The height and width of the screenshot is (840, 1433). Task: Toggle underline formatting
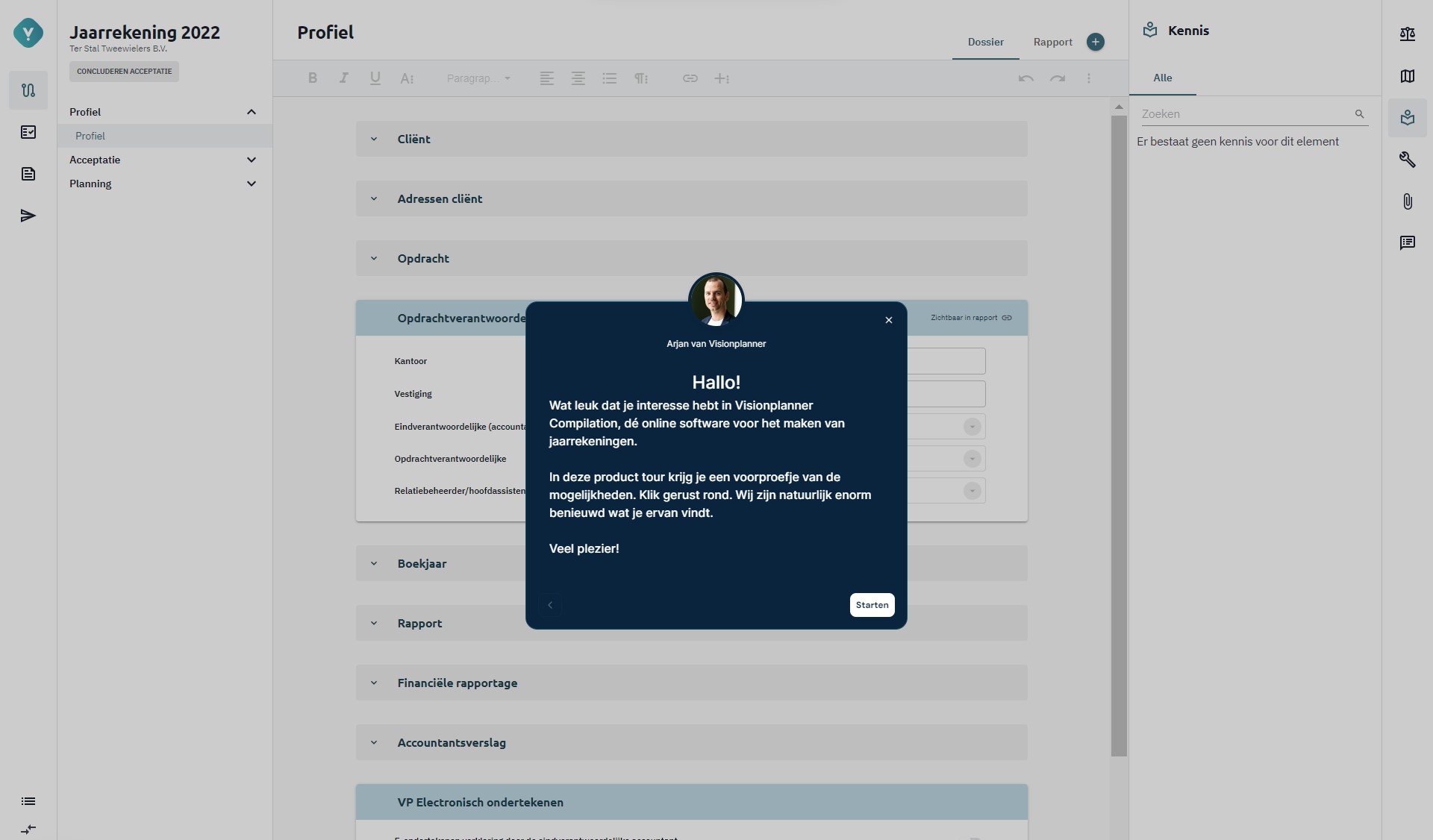[x=375, y=78]
